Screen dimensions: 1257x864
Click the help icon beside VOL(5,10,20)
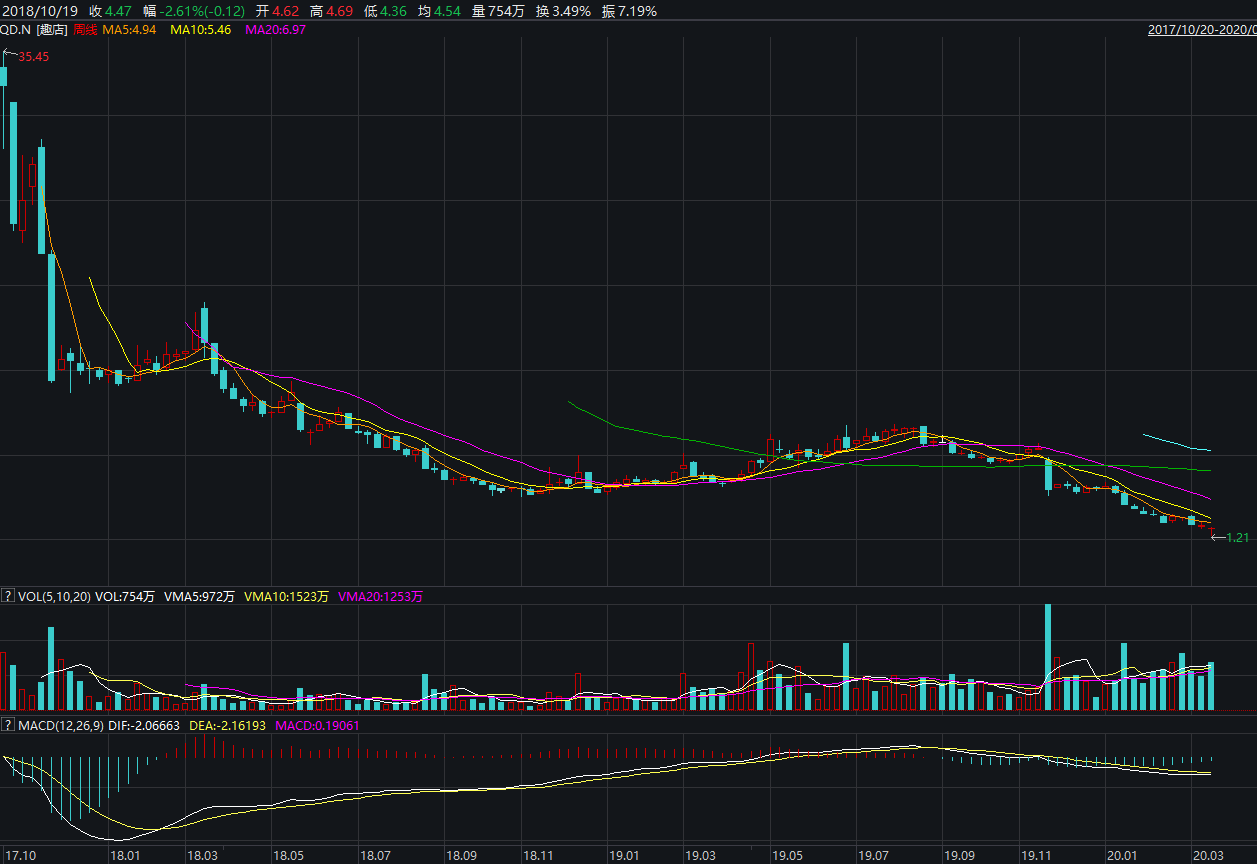click(x=8, y=597)
